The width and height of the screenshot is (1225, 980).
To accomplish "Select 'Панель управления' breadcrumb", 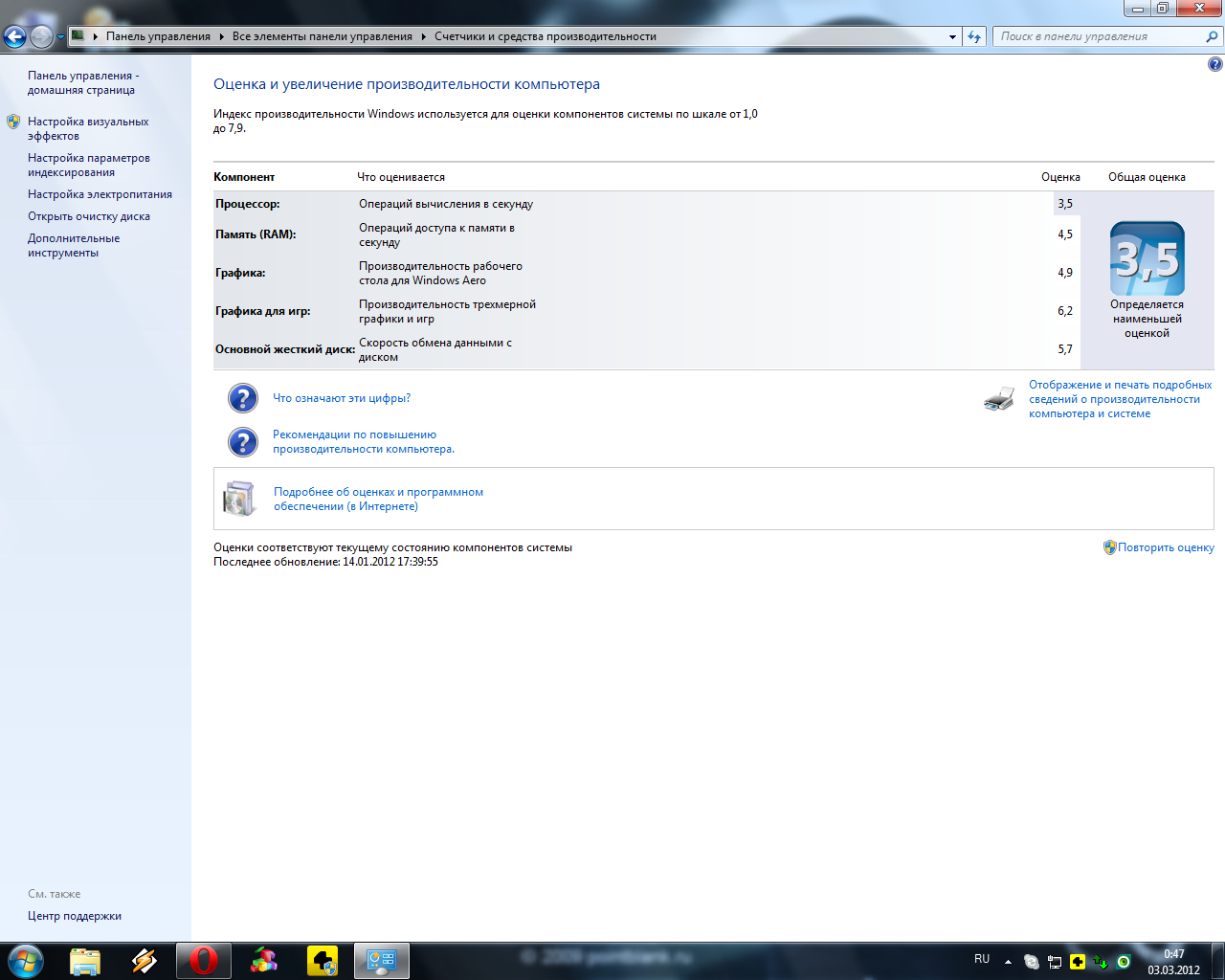I will coord(158,36).
